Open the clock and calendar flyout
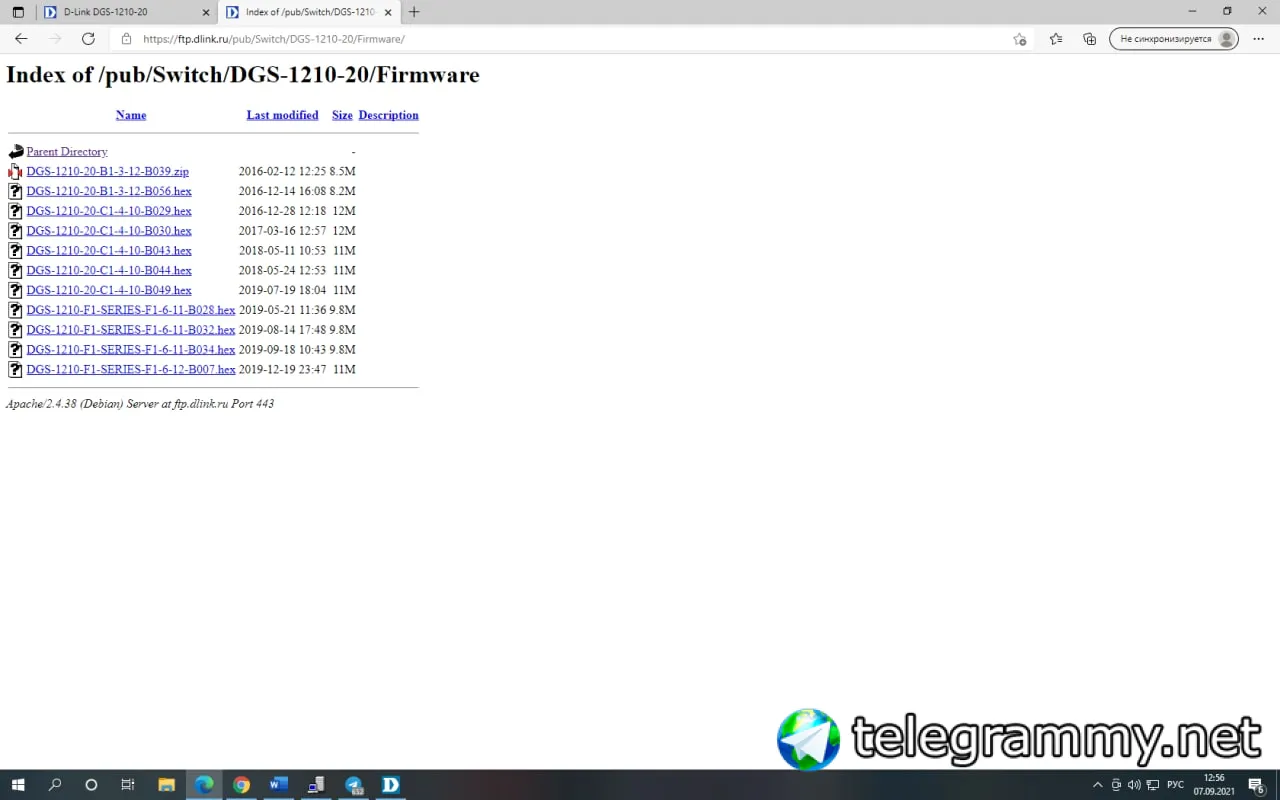Image resolution: width=1280 pixels, height=800 pixels. point(1214,785)
